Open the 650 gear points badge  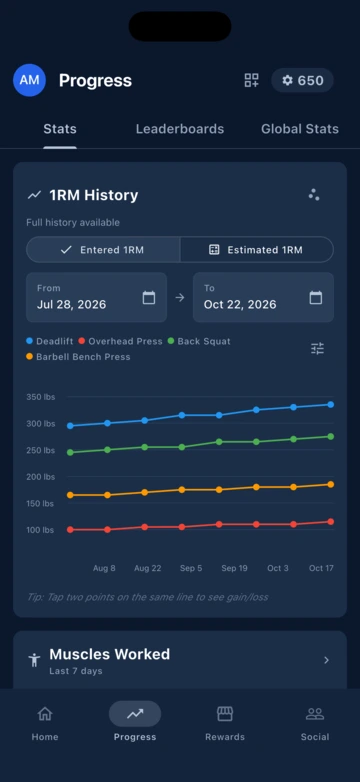coord(302,80)
